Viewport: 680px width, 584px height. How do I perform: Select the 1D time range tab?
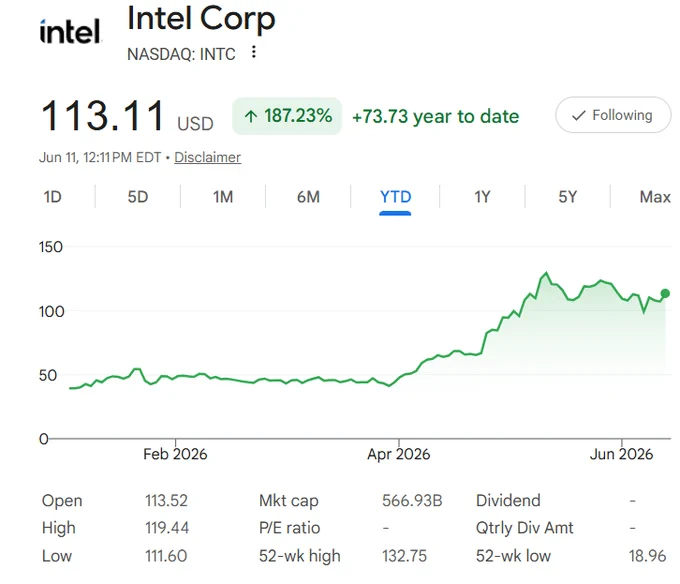coord(52,197)
